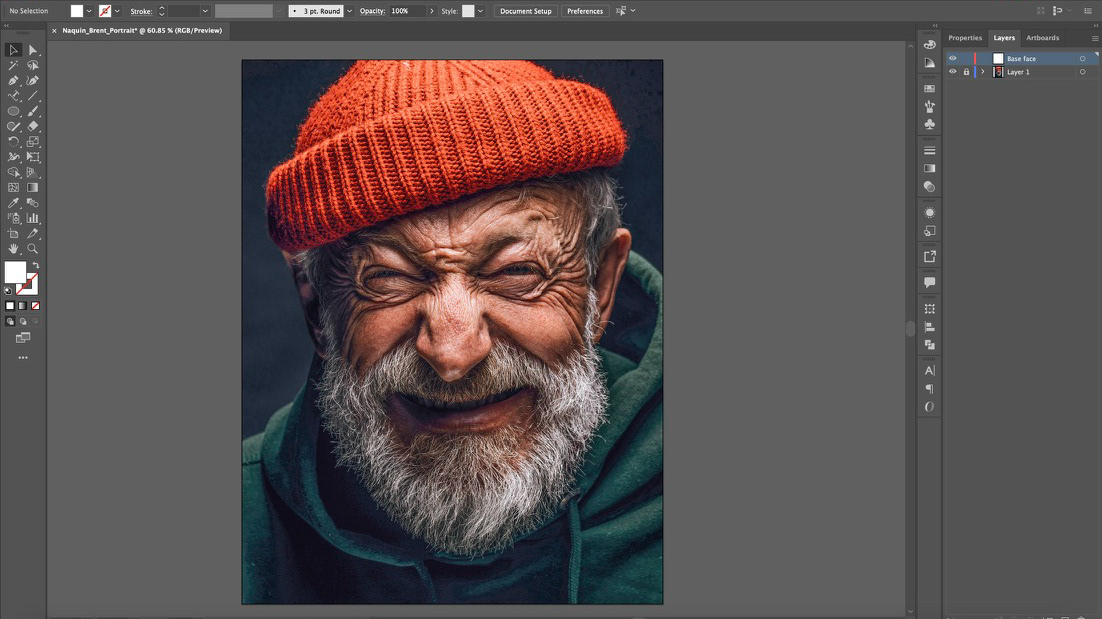Select the Magic Wand tool
1102x619 pixels.
coord(13,65)
